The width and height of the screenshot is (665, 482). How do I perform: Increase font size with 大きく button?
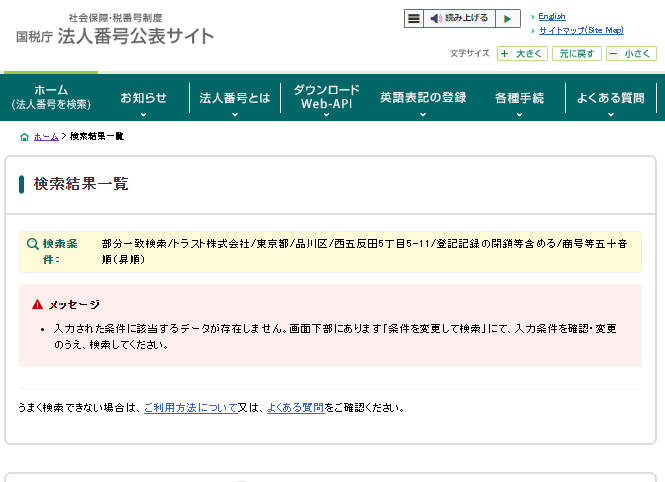point(522,54)
